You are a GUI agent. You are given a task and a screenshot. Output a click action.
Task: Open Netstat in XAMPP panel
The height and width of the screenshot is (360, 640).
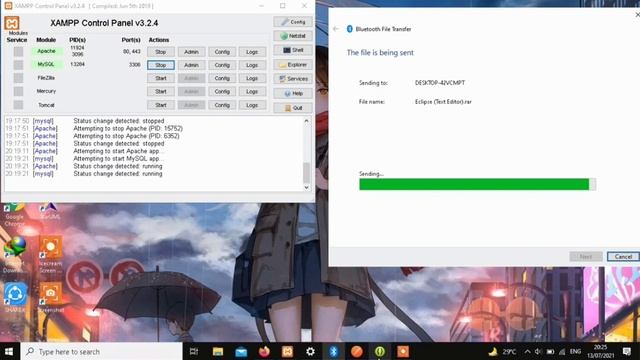[x=293, y=36]
